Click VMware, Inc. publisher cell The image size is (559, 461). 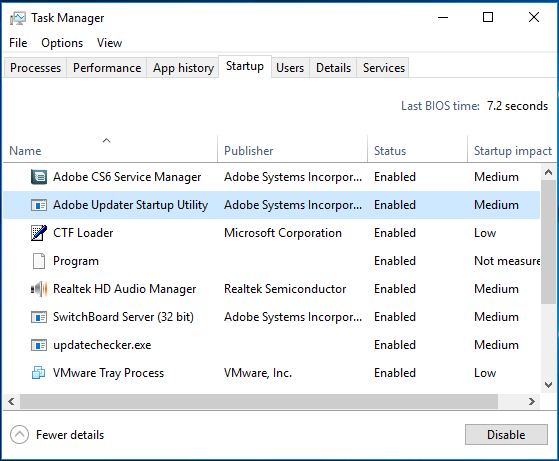(x=258, y=373)
